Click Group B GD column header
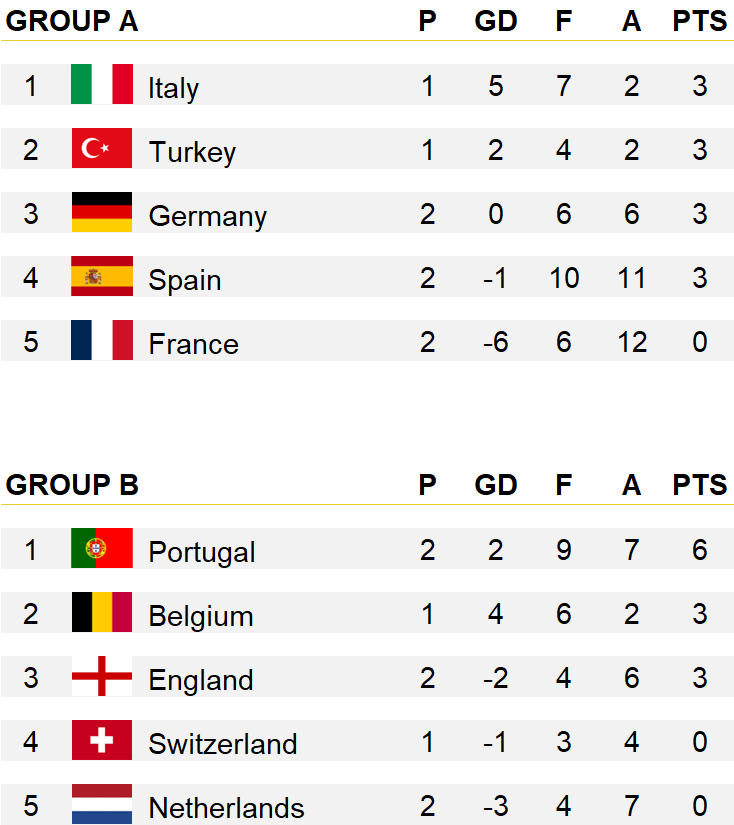The height and width of the screenshot is (825, 734). (496, 485)
